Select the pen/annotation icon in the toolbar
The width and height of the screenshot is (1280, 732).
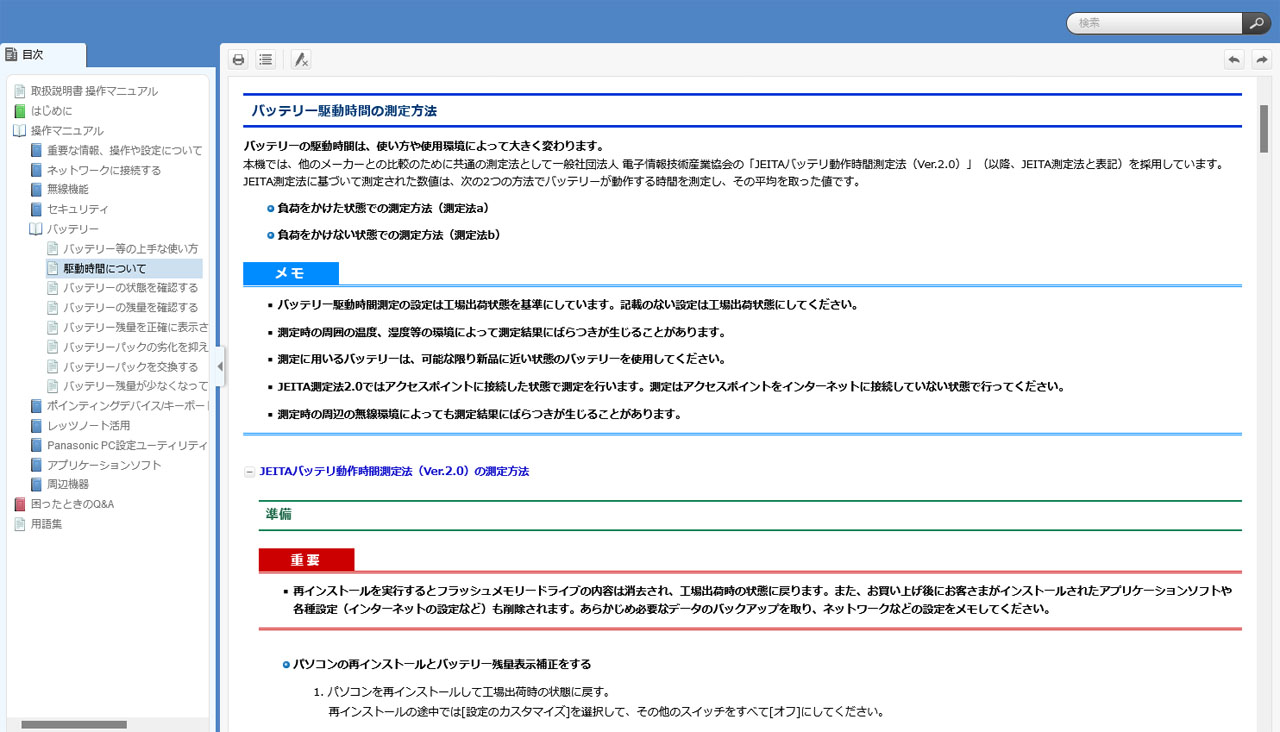coord(300,59)
